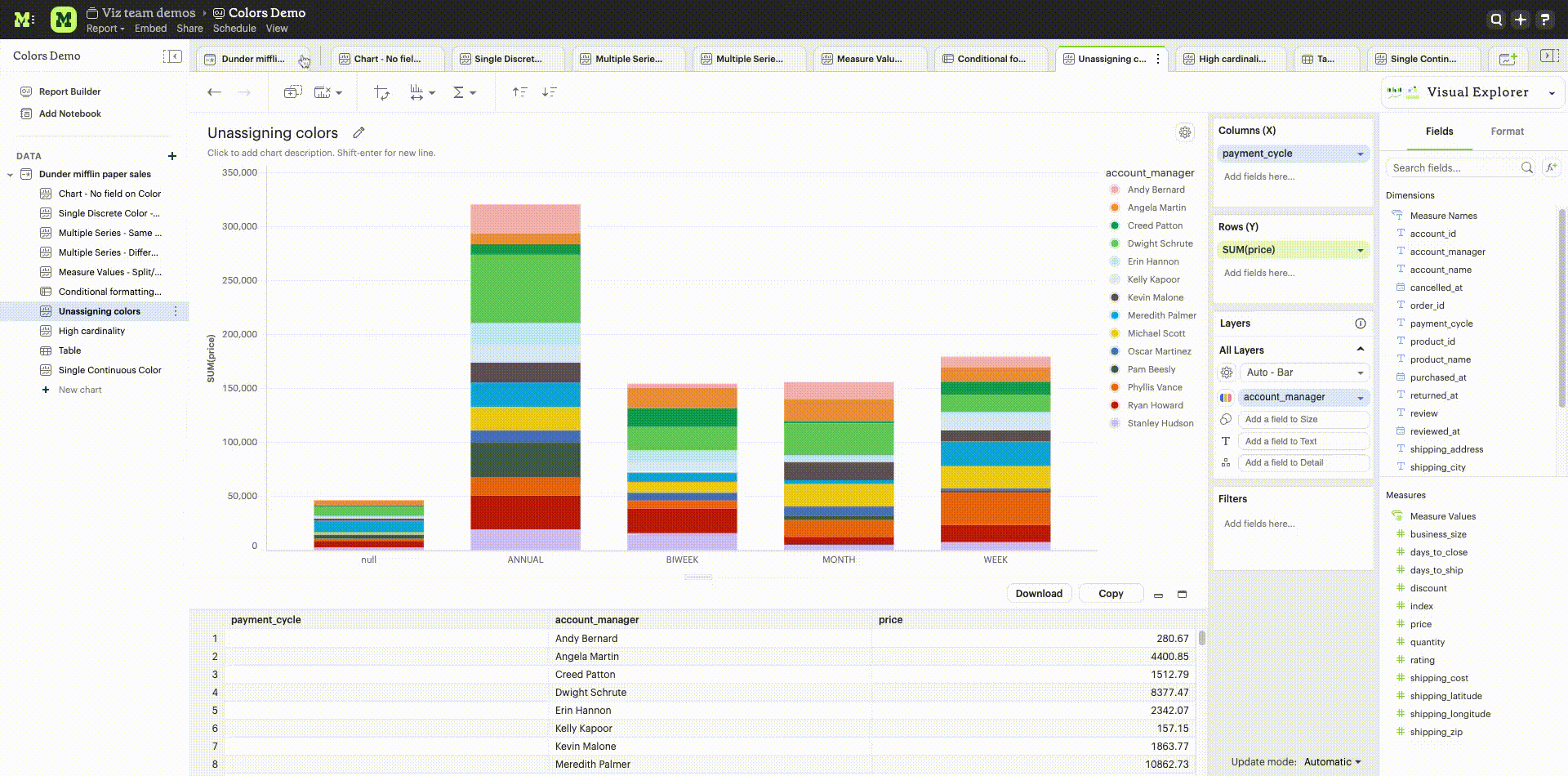Open payment_cycle pill dropdown
This screenshot has width=1568, height=776.
coord(1361,154)
